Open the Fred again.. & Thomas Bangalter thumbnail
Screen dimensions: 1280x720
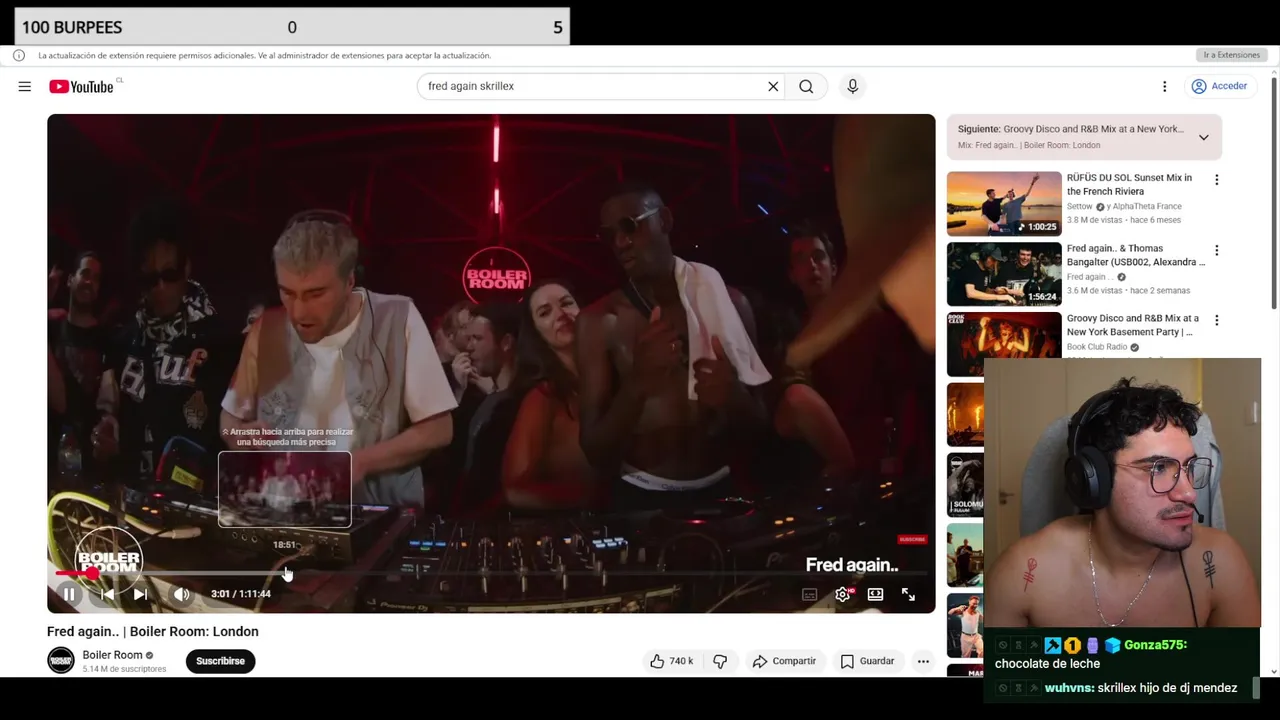(x=1004, y=274)
